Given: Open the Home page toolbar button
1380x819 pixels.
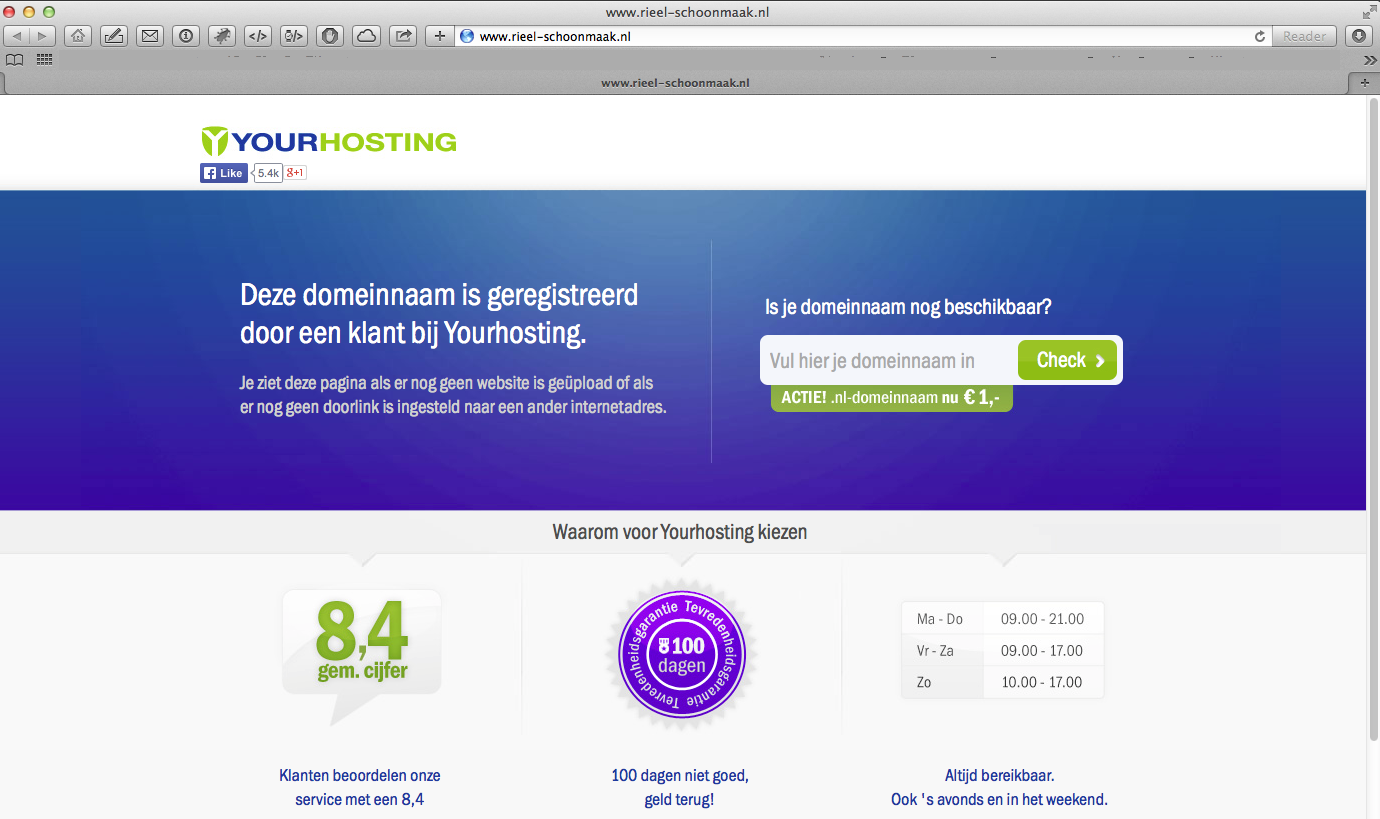Looking at the screenshot, I should tap(78, 36).
